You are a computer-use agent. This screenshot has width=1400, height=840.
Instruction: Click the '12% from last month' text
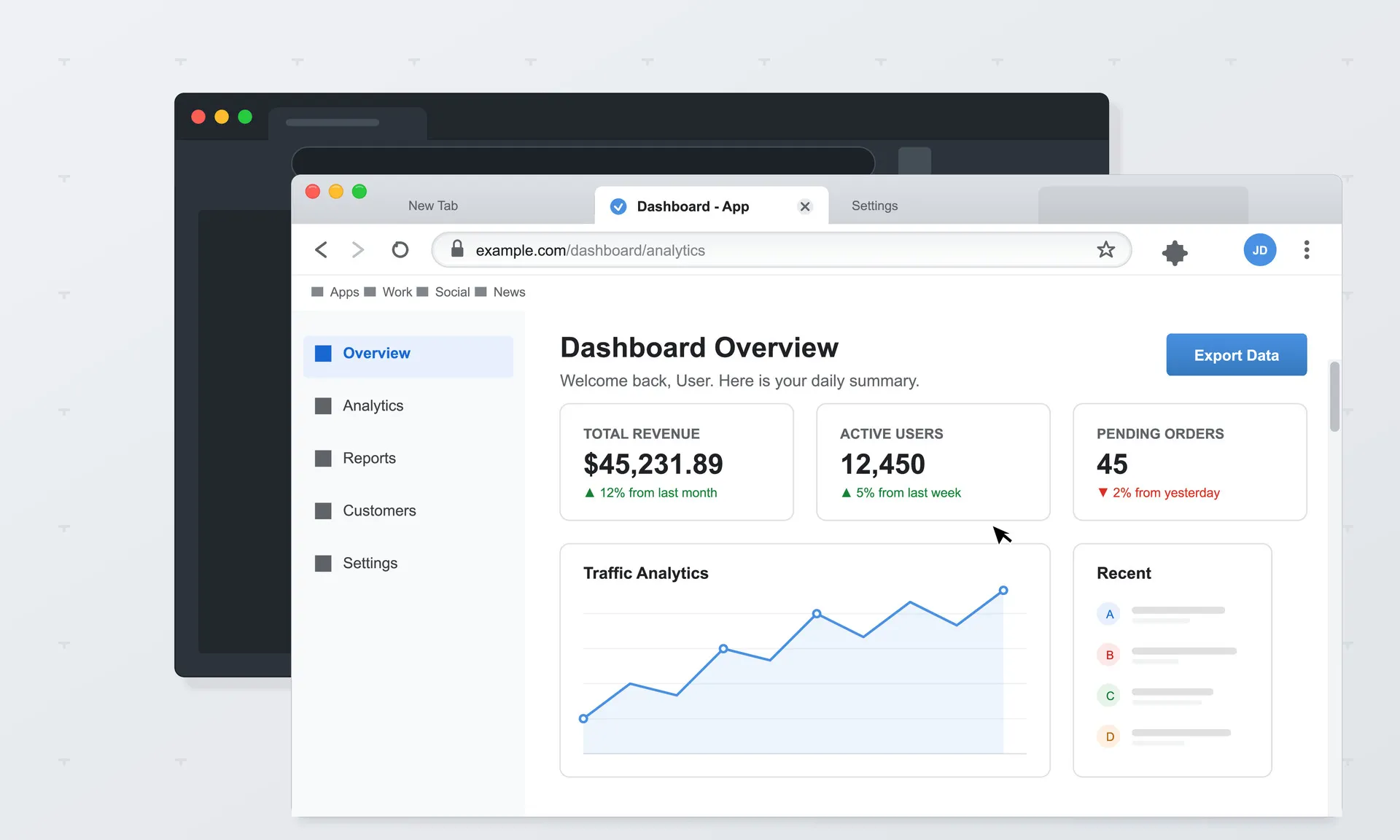coord(658,493)
